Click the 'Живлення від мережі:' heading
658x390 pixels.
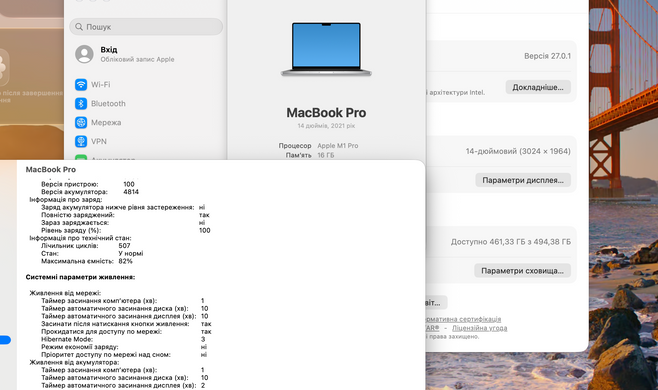[65, 293]
